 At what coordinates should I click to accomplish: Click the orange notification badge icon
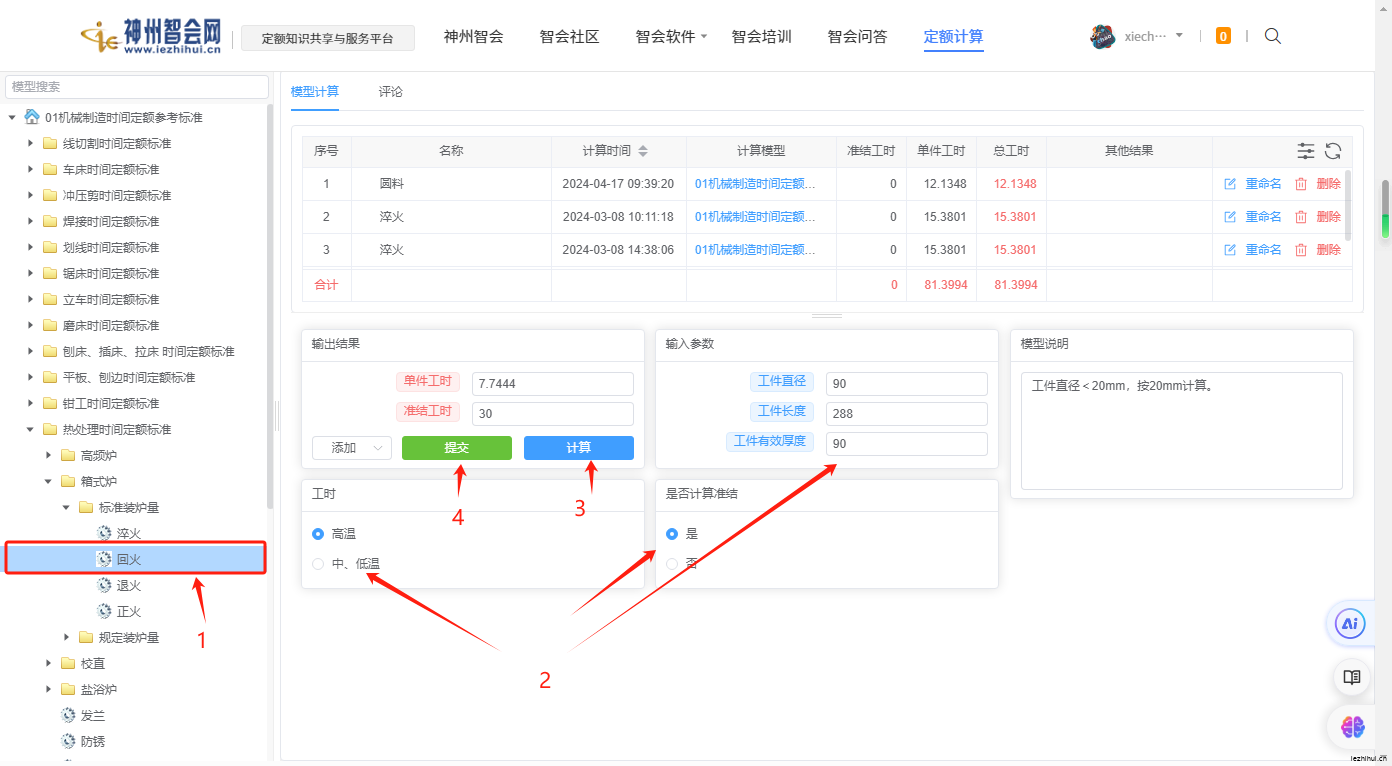coord(1223,36)
